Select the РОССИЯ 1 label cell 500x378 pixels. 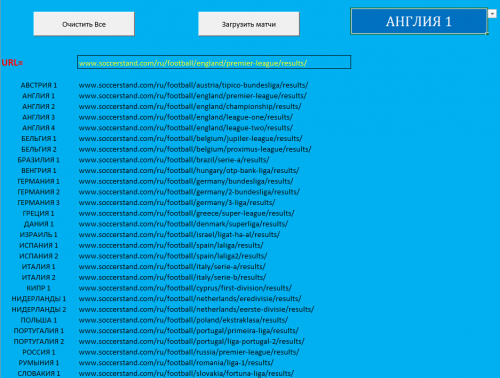tap(39, 352)
